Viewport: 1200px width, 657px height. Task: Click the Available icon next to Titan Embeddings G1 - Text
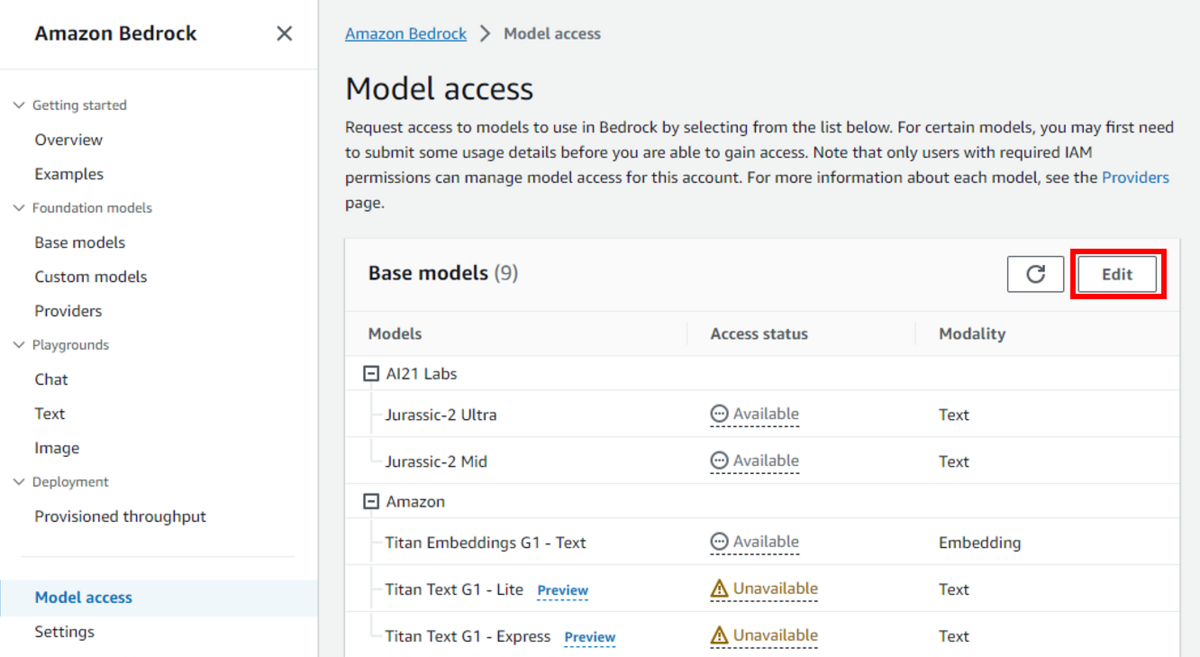718,541
